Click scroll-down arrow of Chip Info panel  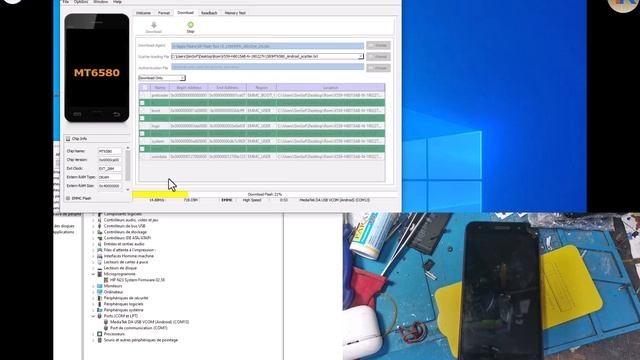(128, 189)
